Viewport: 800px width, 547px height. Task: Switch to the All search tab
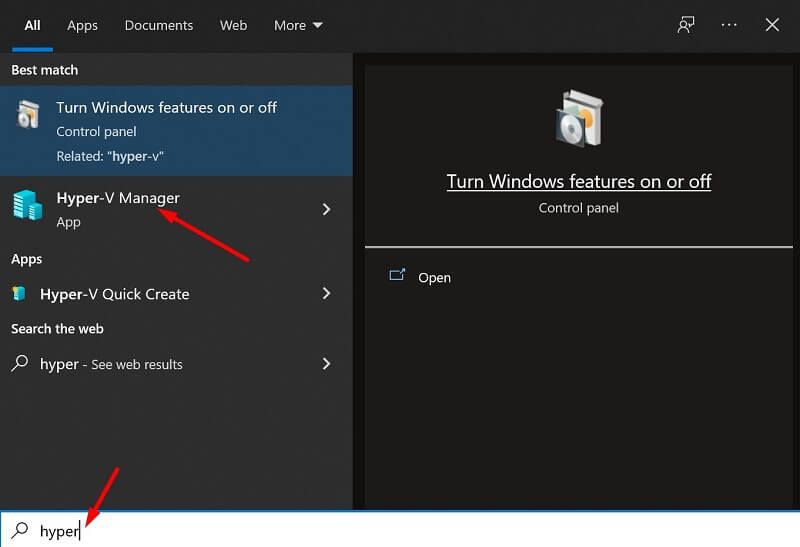click(x=32, y=26)
